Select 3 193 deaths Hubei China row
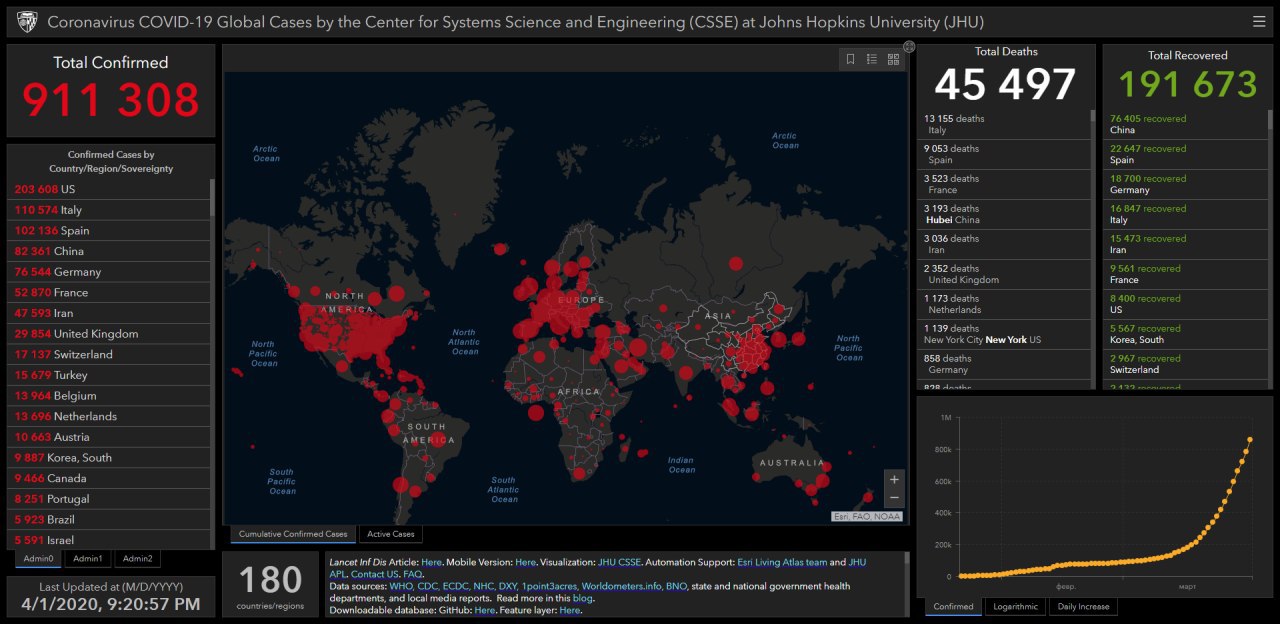The height and width of the screenshot is (624, 1280). coord(1004,214)
